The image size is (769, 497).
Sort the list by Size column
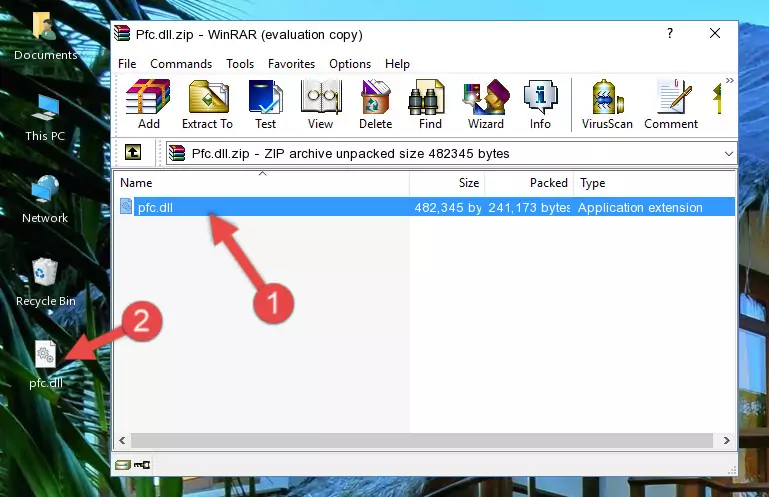tap(447, 183)
